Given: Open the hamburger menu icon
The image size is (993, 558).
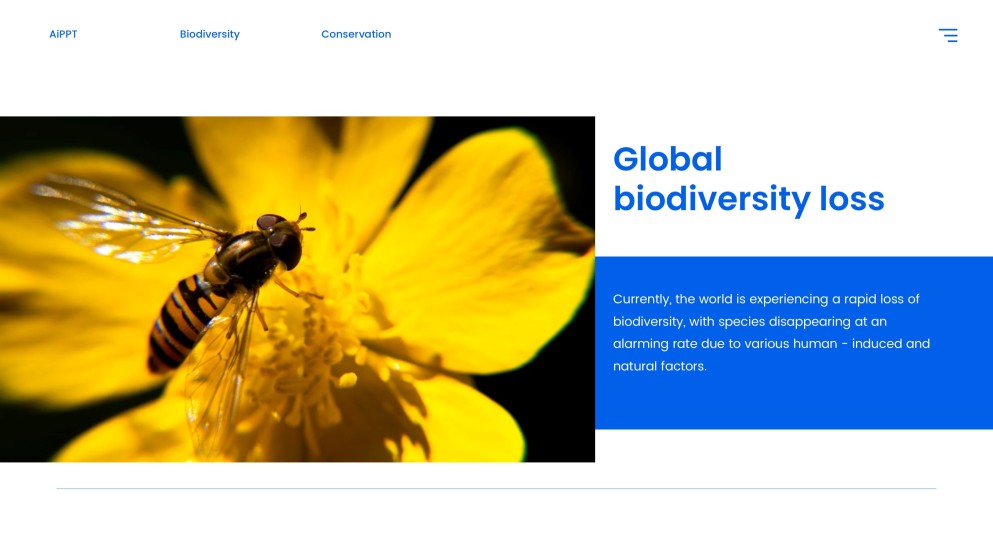Looking at the screenshot, I should click(x=947, y=35).
